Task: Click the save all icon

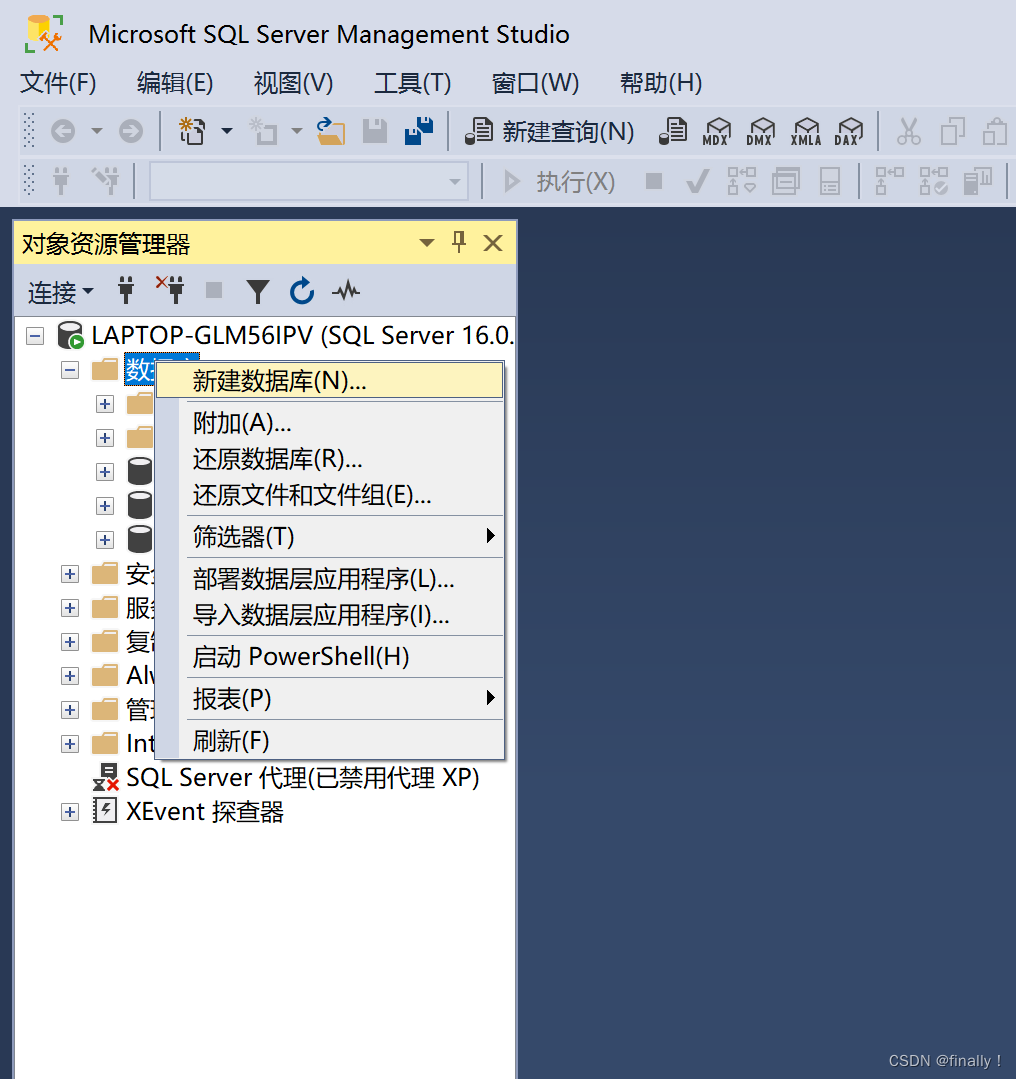Action: click(x=419, y=131)
